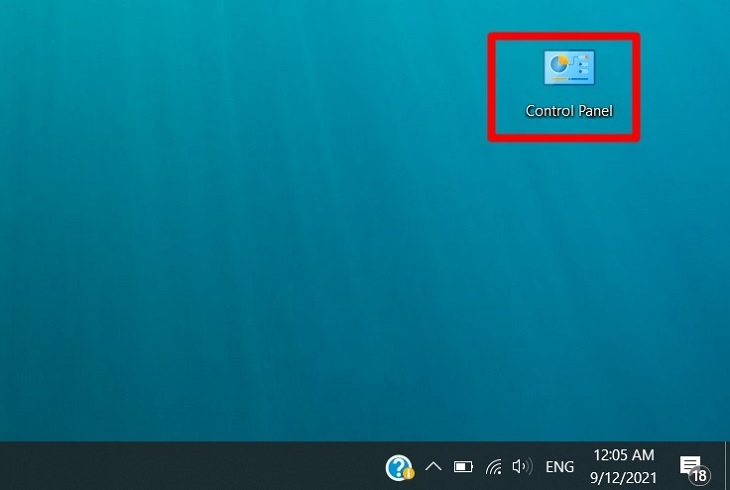Screen dimensions: 730x490
Task: Check the battery status icon
Action: (x=463, y=466)
